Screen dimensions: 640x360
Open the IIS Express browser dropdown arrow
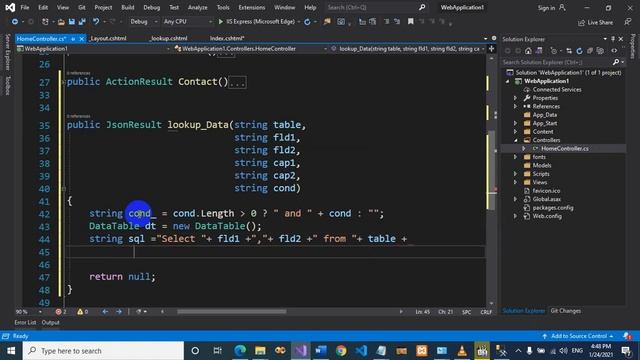[299, 22]
